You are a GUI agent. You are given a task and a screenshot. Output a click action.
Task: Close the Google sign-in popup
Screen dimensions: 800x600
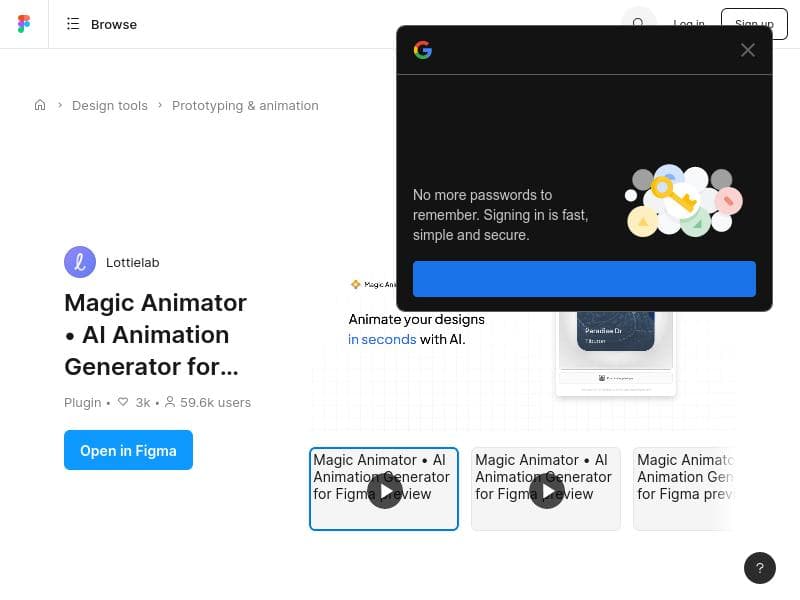pos(747,50)
